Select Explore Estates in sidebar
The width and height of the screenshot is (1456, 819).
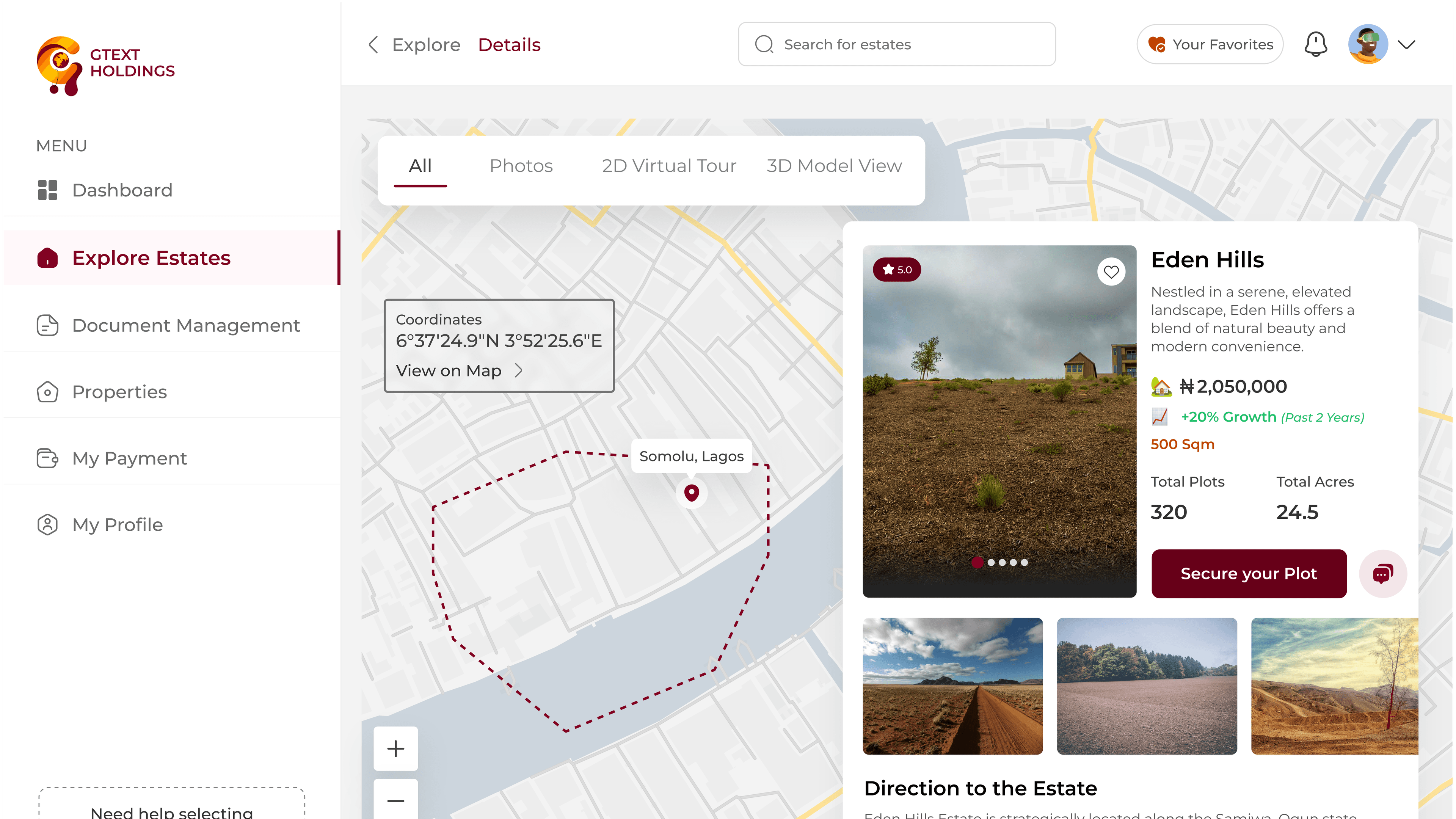[x=171, y=258]
